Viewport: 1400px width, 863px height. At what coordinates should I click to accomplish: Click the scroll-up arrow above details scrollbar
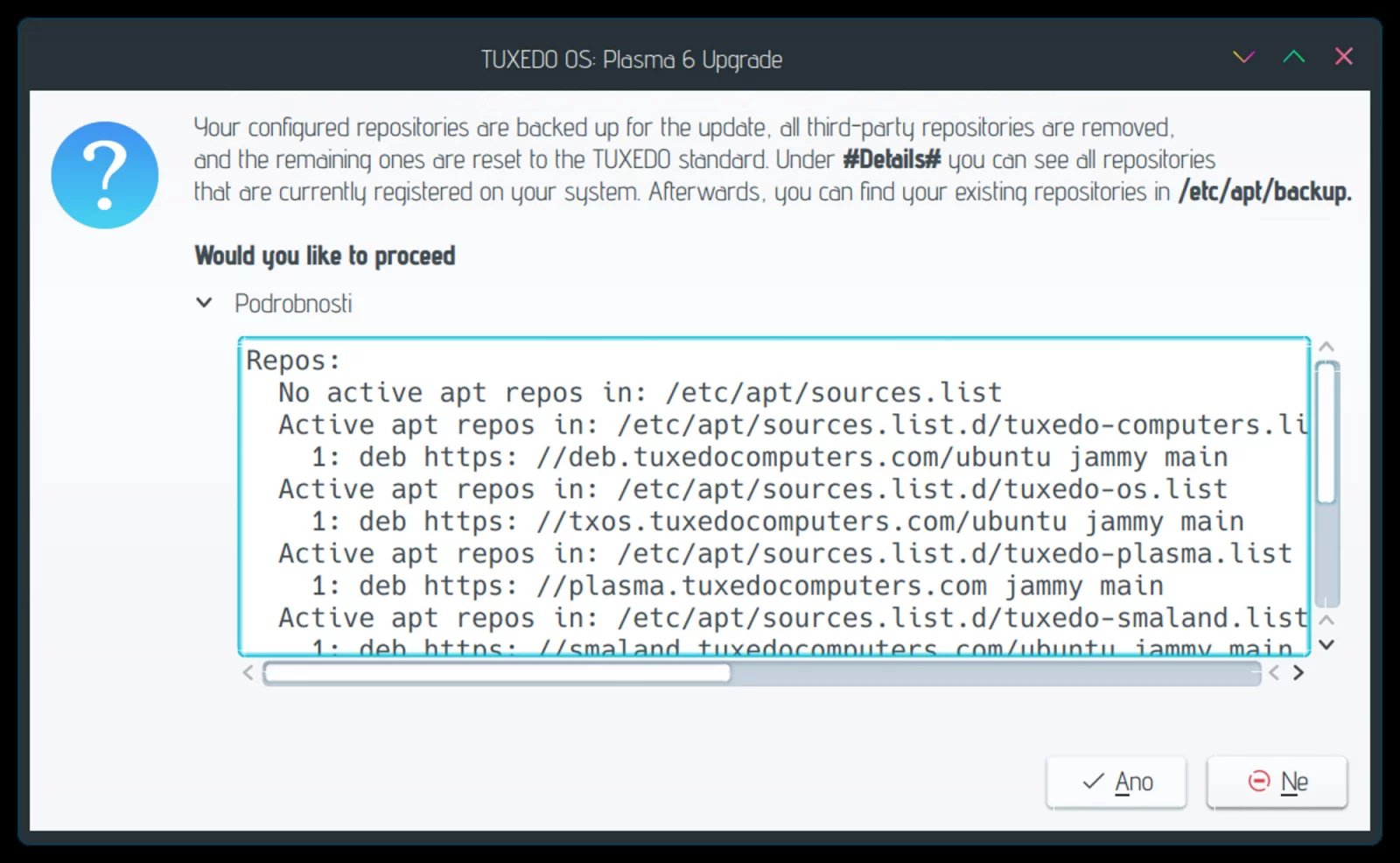click(x=1326, y=347)
